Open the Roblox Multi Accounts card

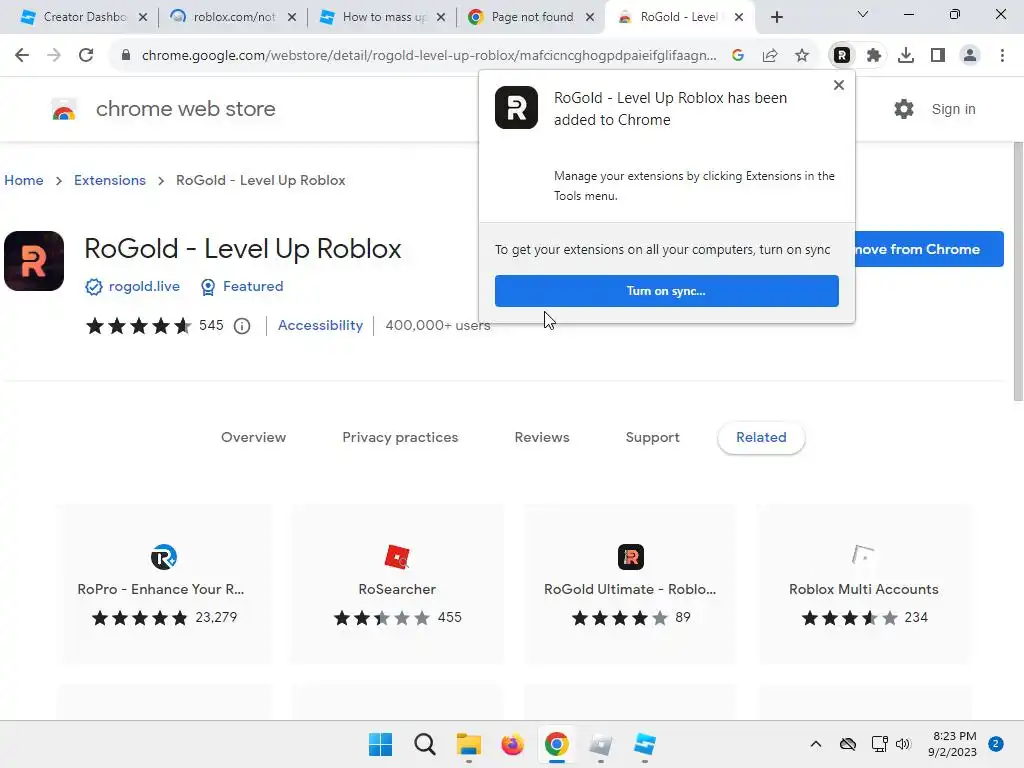point(864,584)
